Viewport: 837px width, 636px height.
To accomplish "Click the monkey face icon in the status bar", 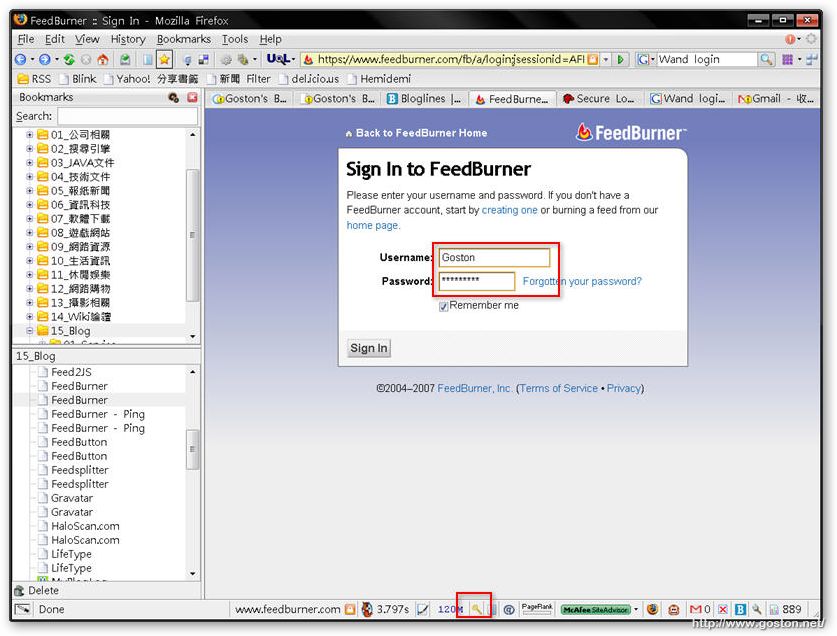I will pyautogui.click(x=674, y=609).
